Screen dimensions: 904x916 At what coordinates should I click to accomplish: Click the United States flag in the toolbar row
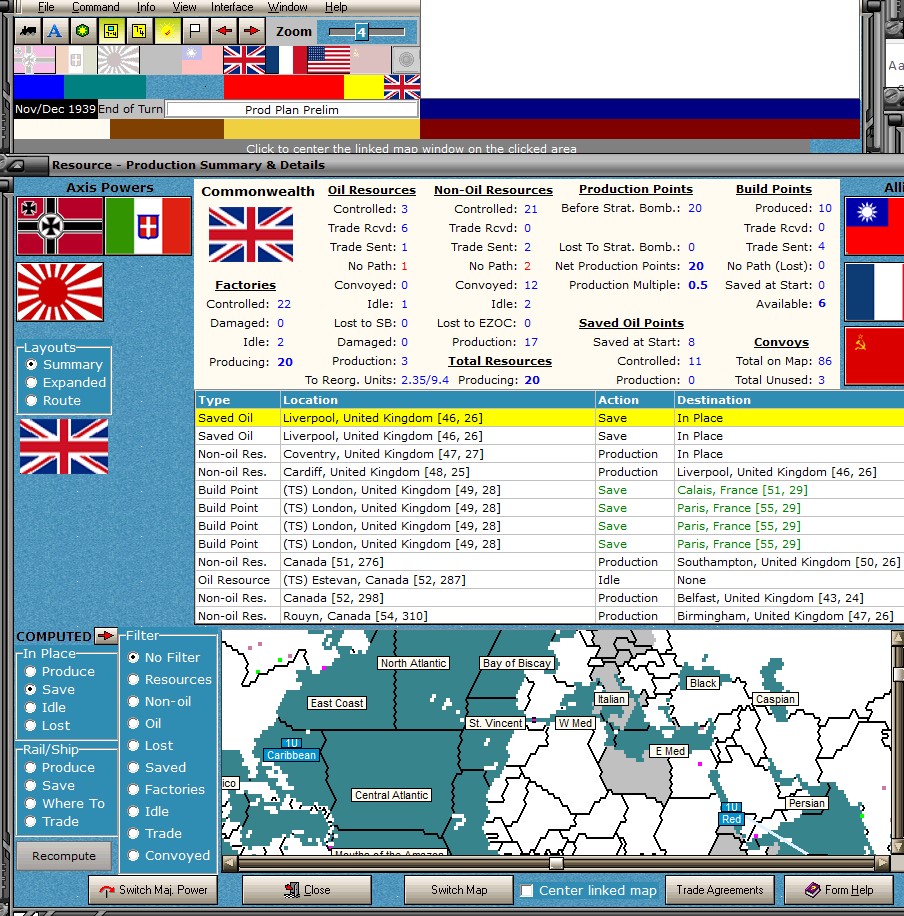pos(328,60)
